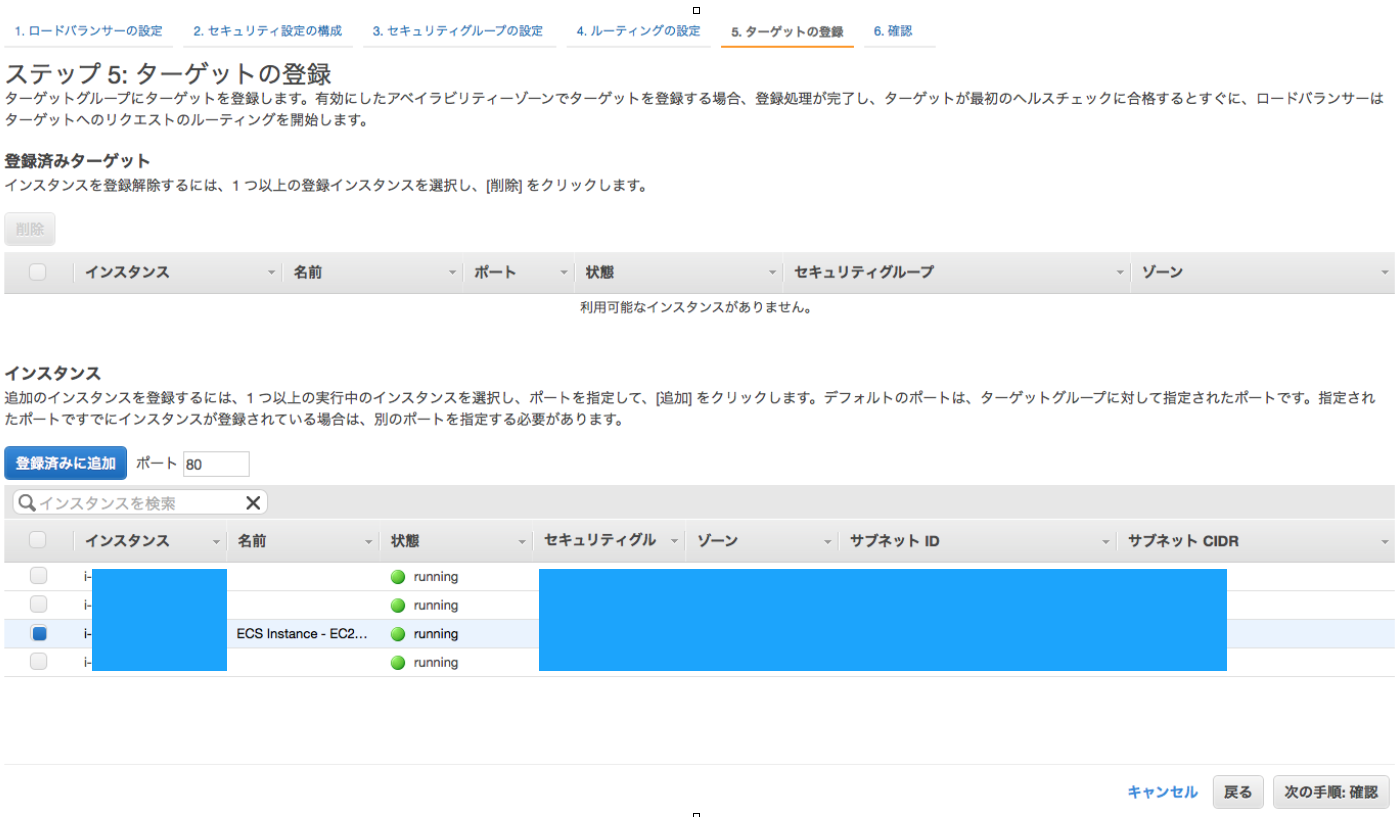The height and width of the screenshot is (817, 1395).
Task: Open 名前 column dropdown in lower table
Action: coord(368,542)
